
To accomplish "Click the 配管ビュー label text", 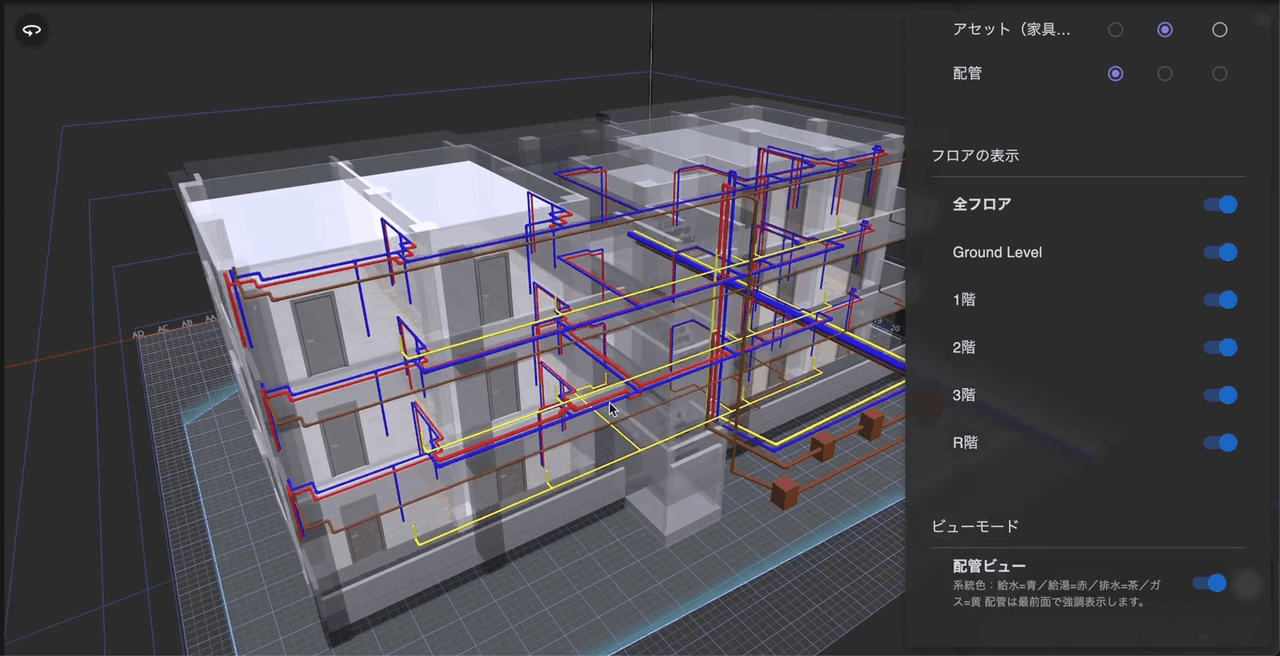I will pos(989,566).
